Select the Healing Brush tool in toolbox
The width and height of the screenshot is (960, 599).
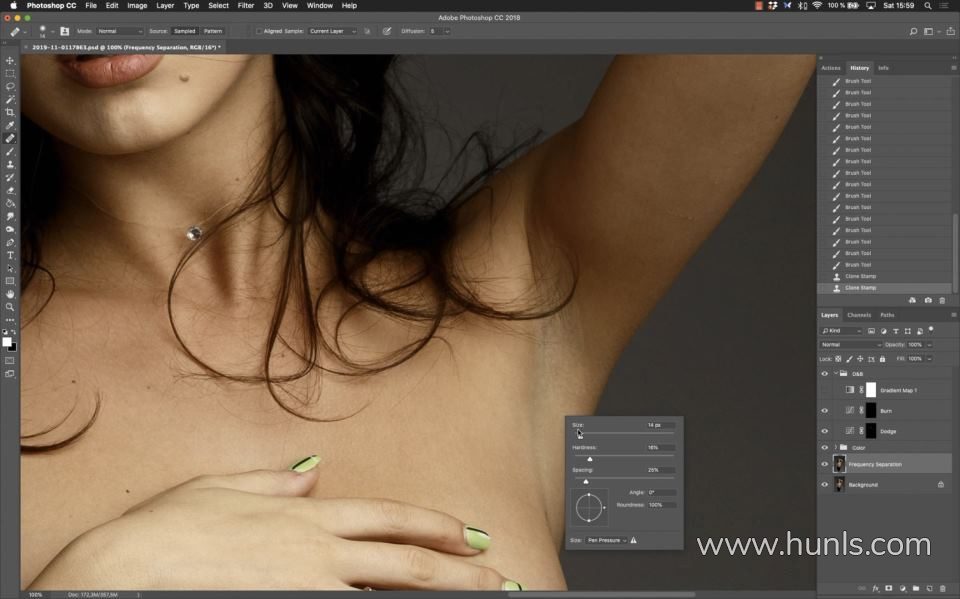tap(10, 138)
